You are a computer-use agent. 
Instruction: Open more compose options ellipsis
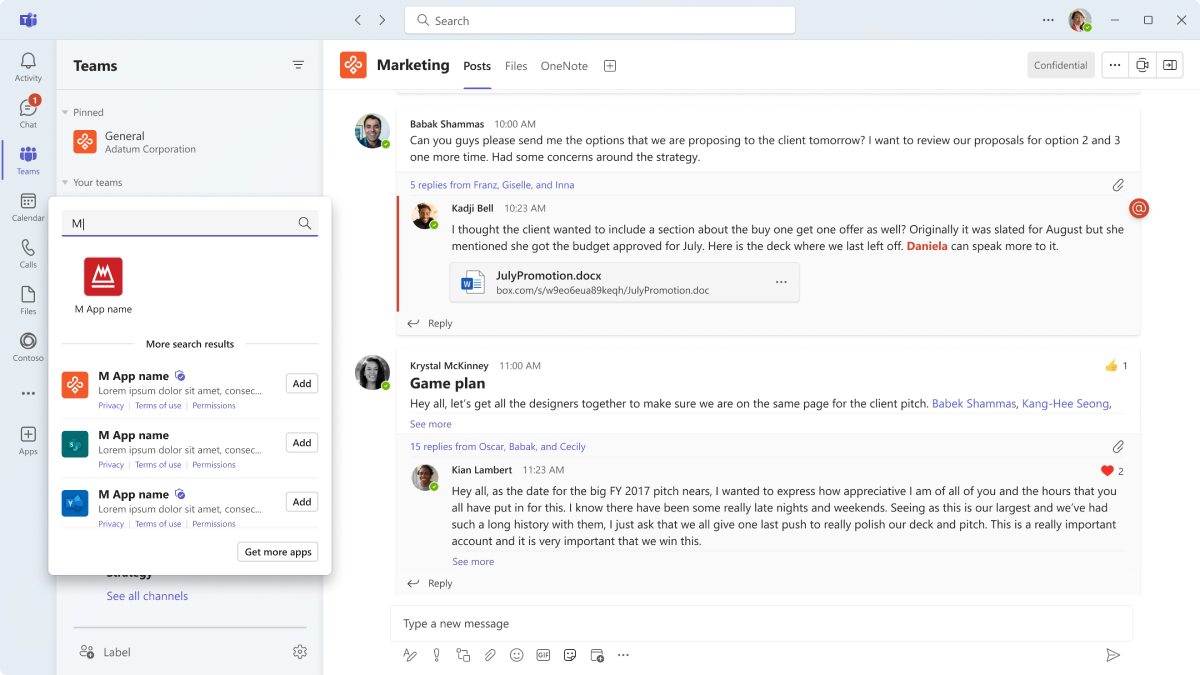click(623, 655)
